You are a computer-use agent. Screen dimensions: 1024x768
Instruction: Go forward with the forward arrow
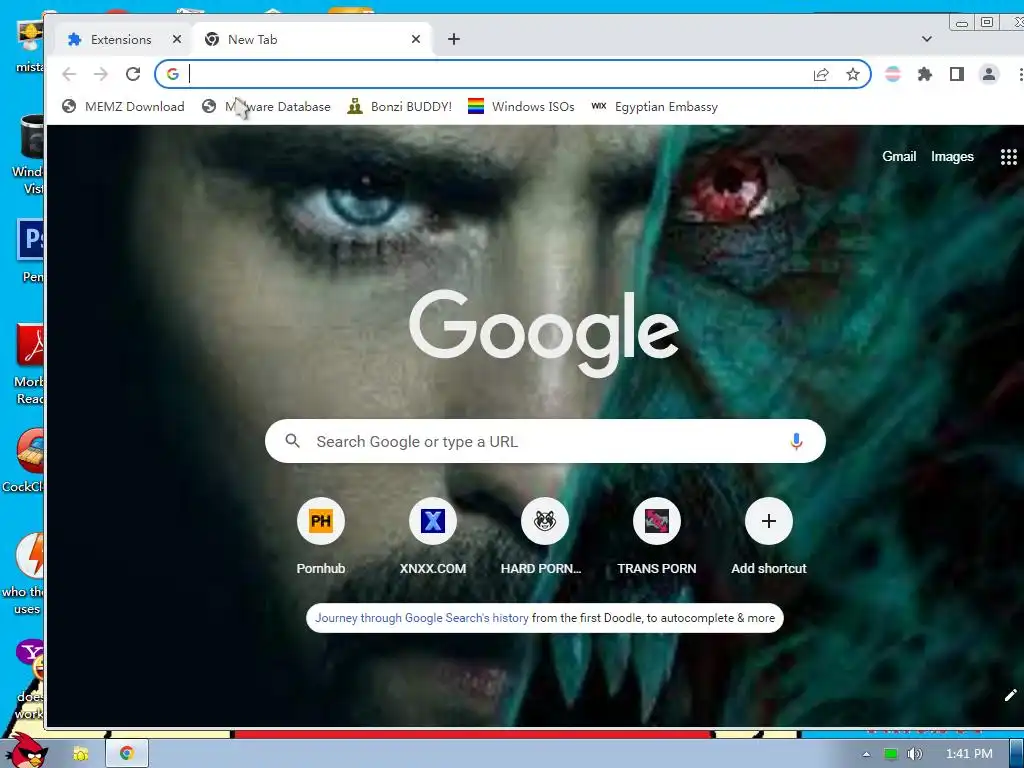(x=101, y=74)
